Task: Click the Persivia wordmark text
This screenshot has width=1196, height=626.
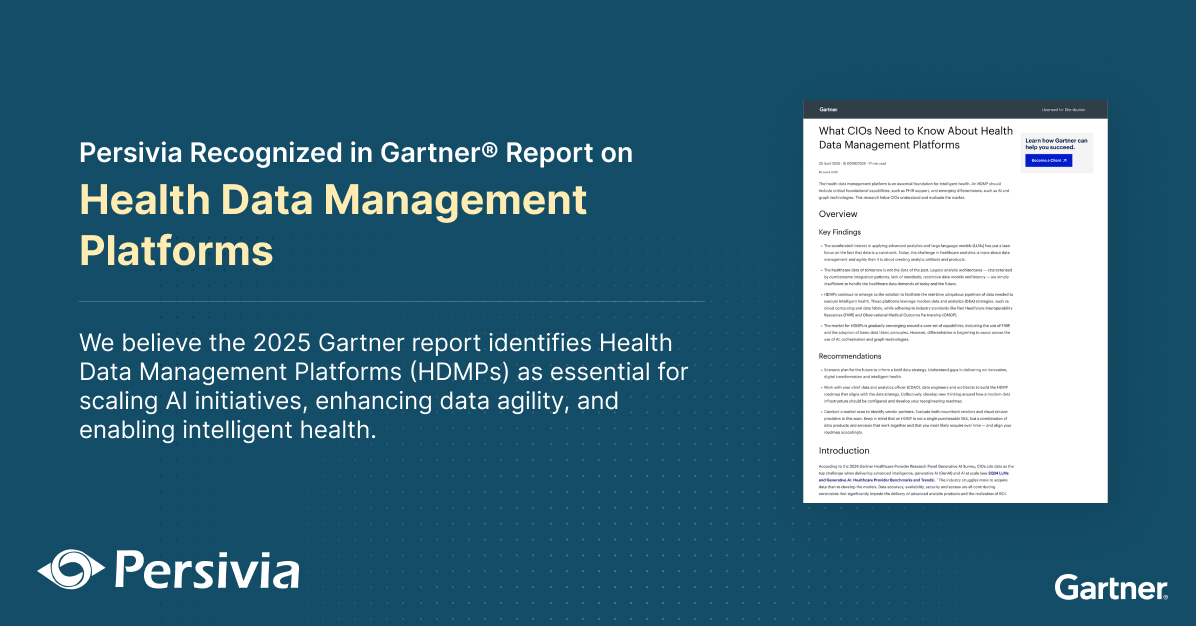Action: pyautogui.click(x=207, y=571)
